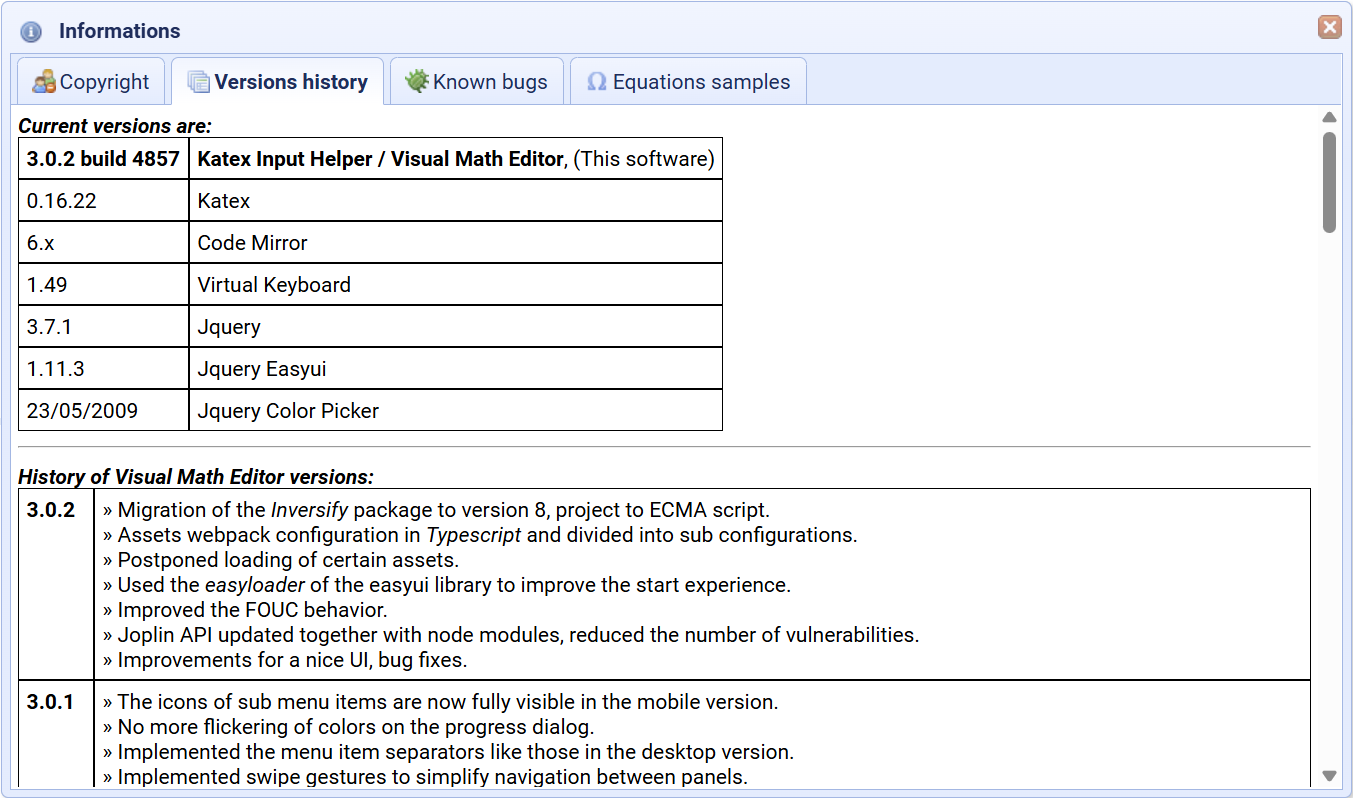Click the '1.49' version cell
Screen dimensions: 1353x798
pos(104,285)
